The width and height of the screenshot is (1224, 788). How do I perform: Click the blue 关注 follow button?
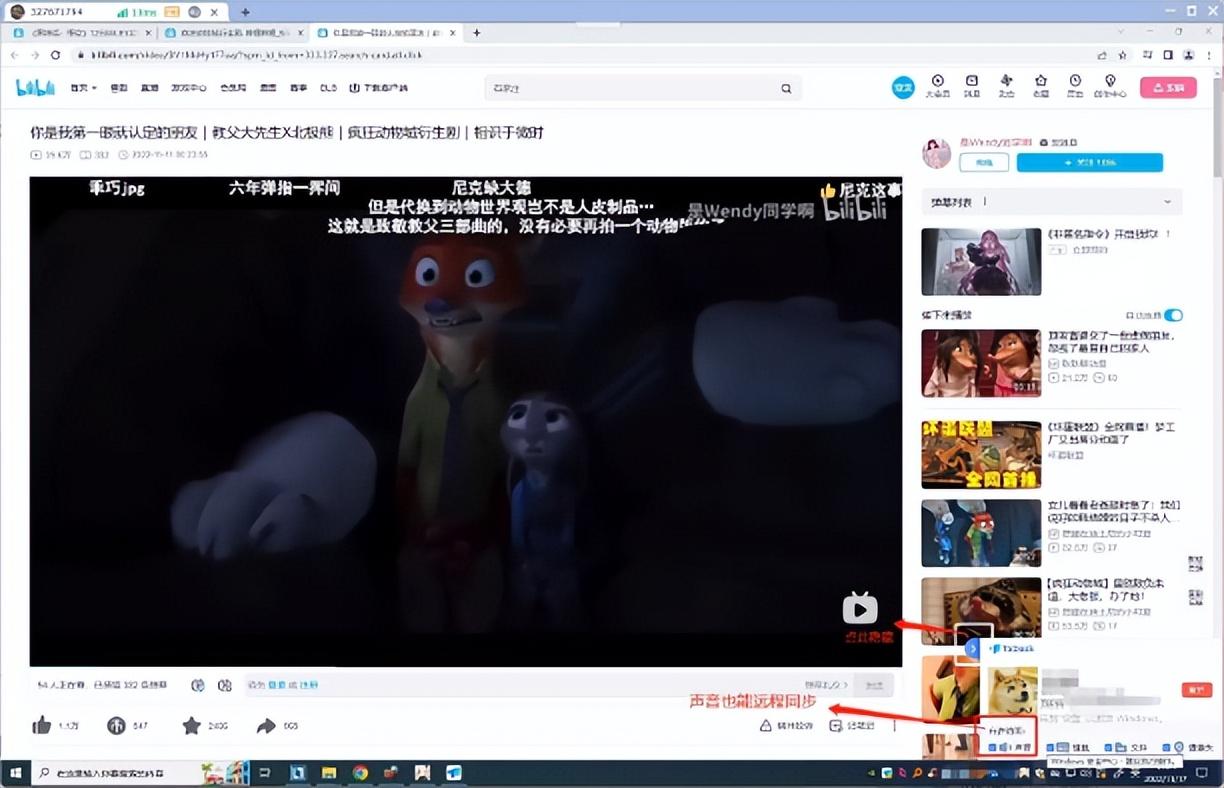pos(1090,162)
